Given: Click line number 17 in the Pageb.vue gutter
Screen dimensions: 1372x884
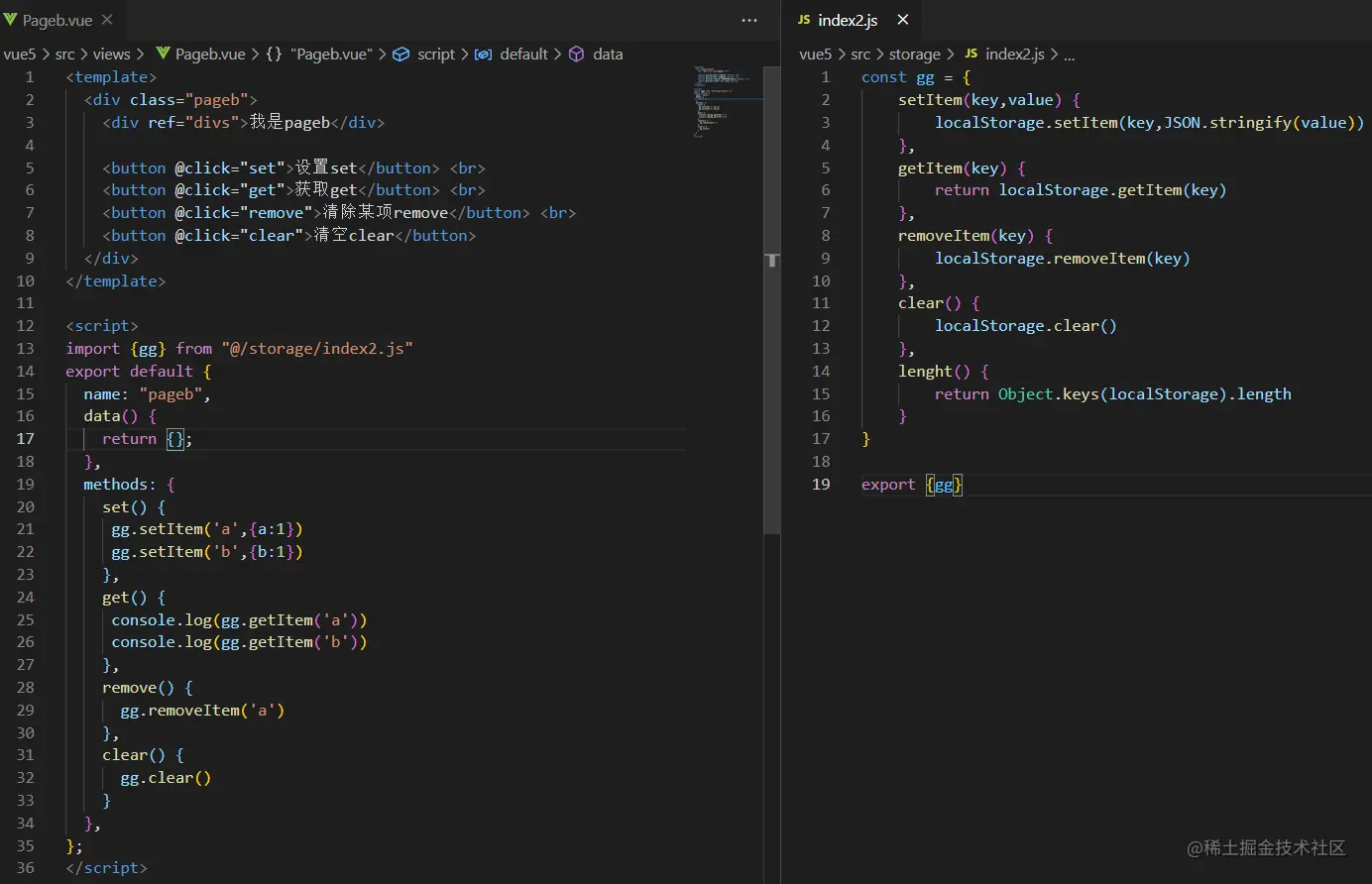Looking at the screenshot, I should point(26,439).
